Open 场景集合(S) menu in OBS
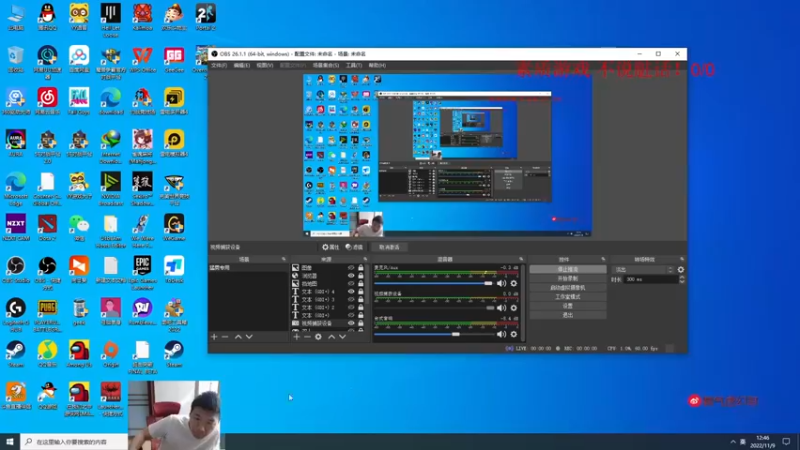The width and height of the screenshot is (800, 450). (326, 65)
